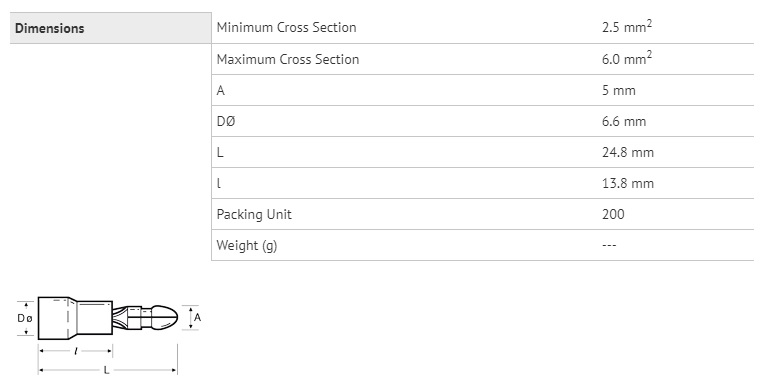The image size is (777, 384).
Task: Click the bullet connector diagram image
Action: (x=109, y=335)
